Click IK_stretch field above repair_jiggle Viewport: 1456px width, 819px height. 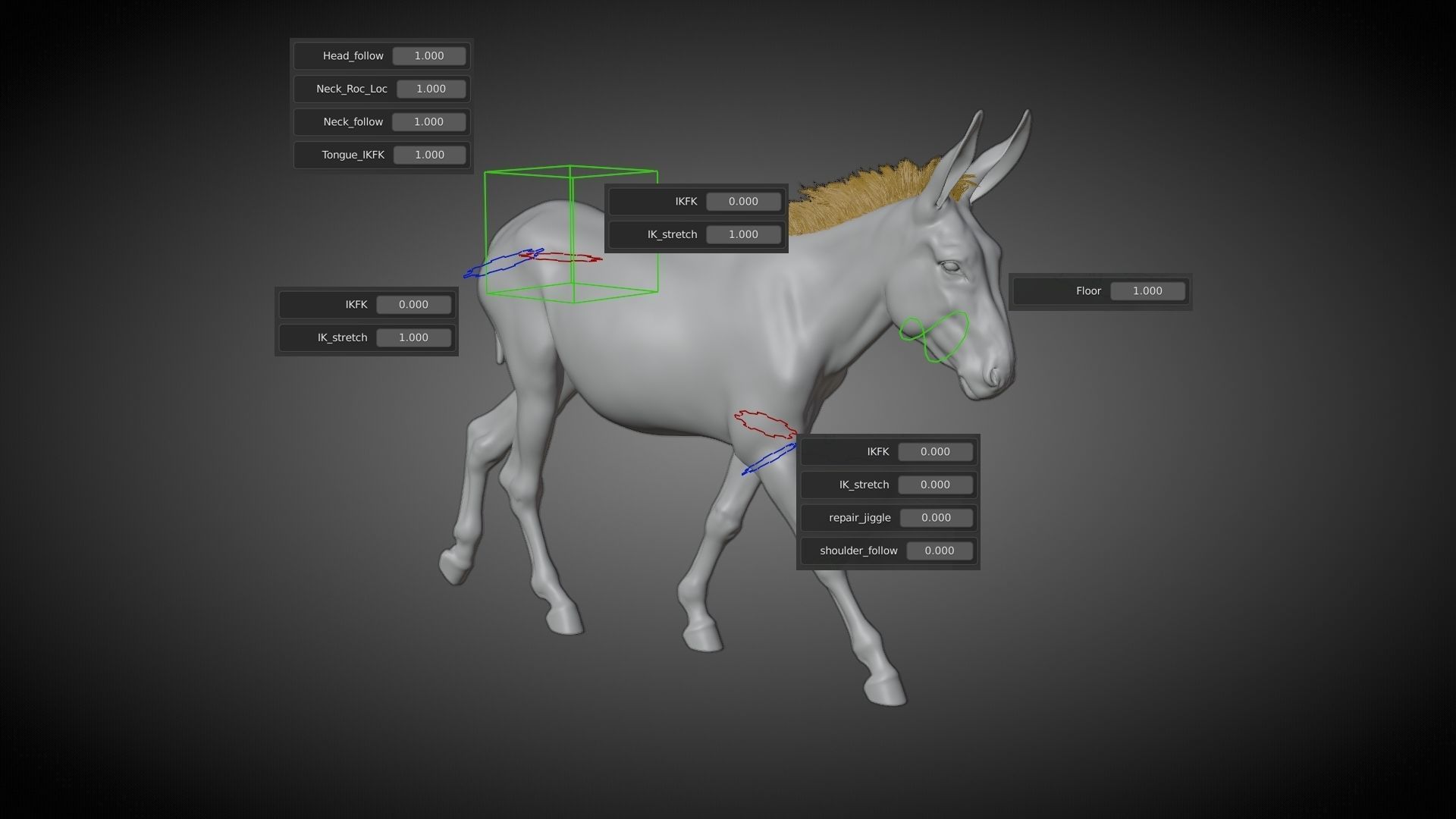point(934,485)
